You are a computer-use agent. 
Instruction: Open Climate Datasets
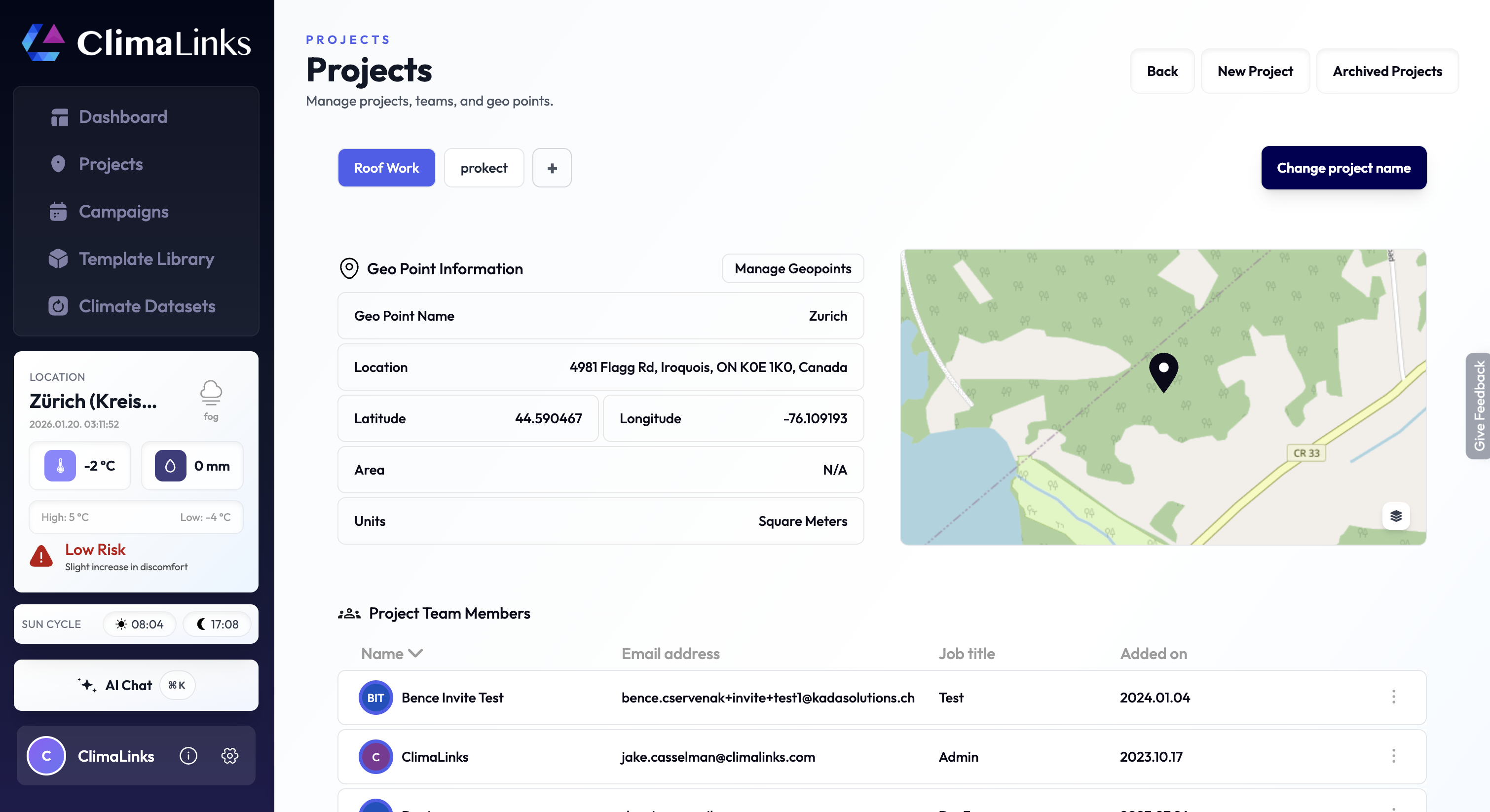147,306
